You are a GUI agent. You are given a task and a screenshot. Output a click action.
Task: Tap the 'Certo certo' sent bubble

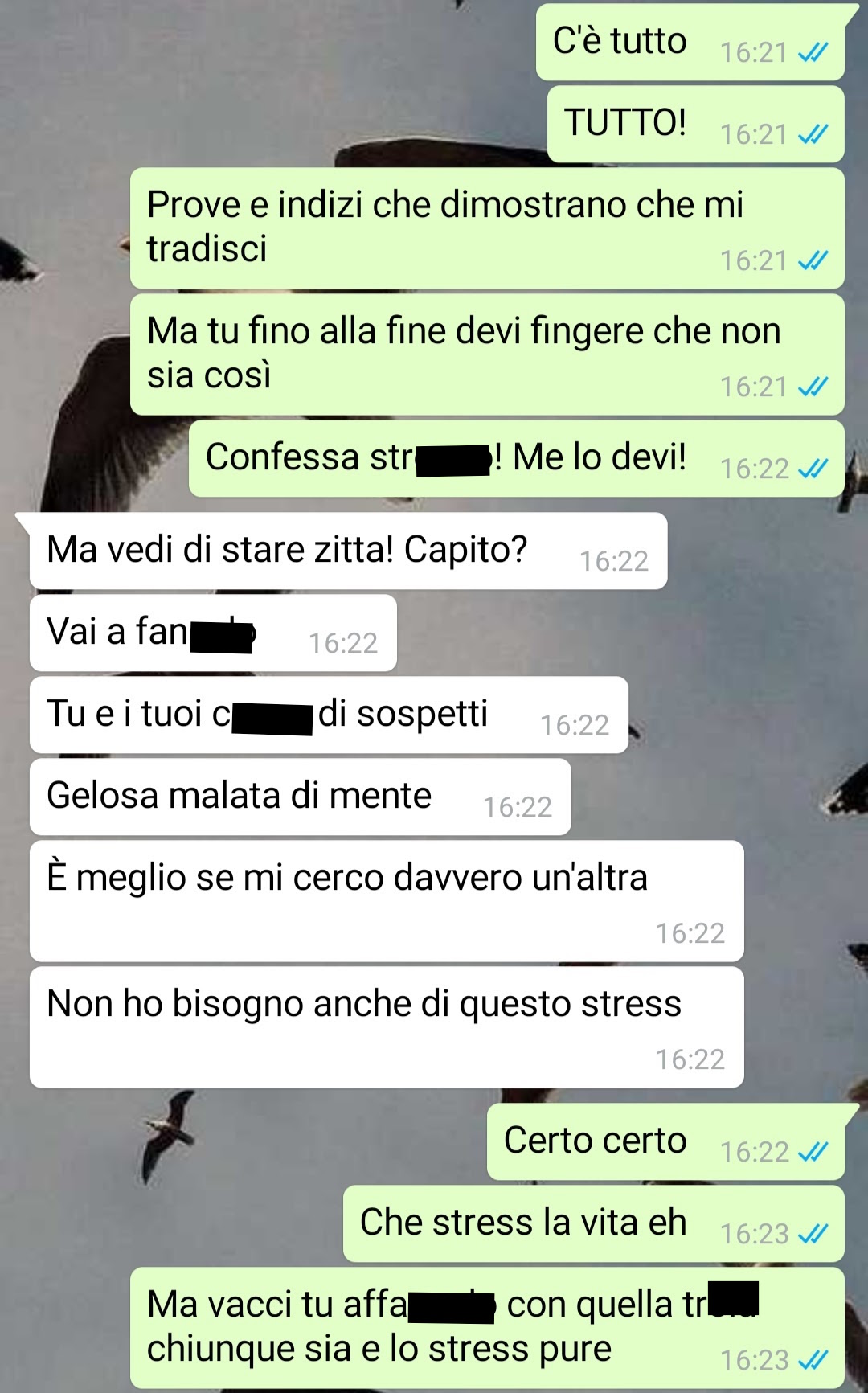(x=665, y=1142)
